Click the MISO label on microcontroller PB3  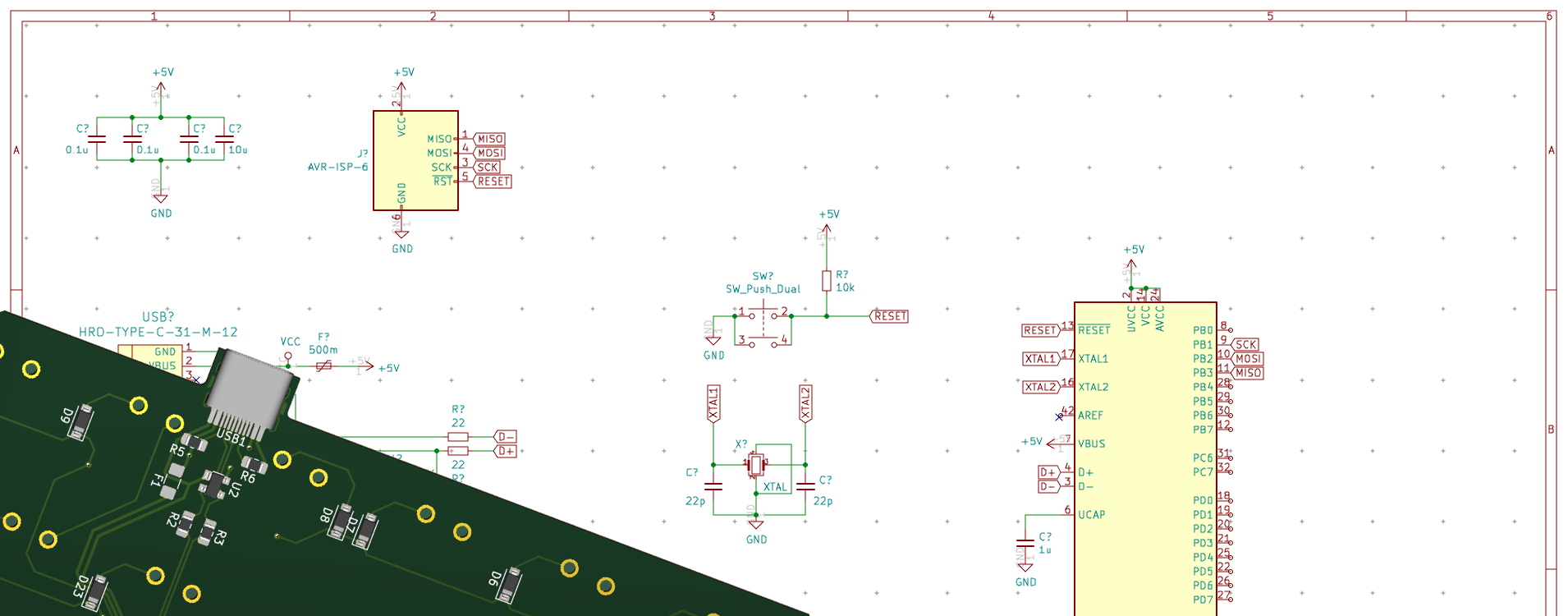point(1248,373)
